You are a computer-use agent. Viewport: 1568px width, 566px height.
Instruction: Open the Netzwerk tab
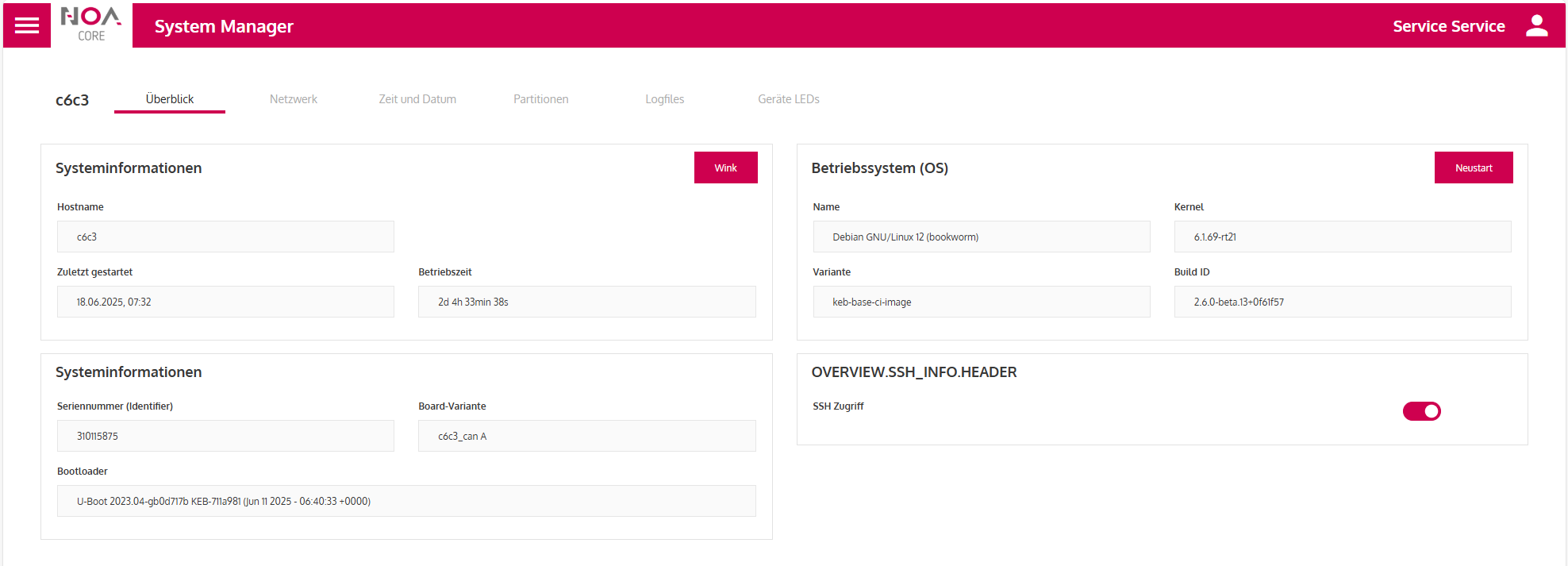(x=294, y=99)
